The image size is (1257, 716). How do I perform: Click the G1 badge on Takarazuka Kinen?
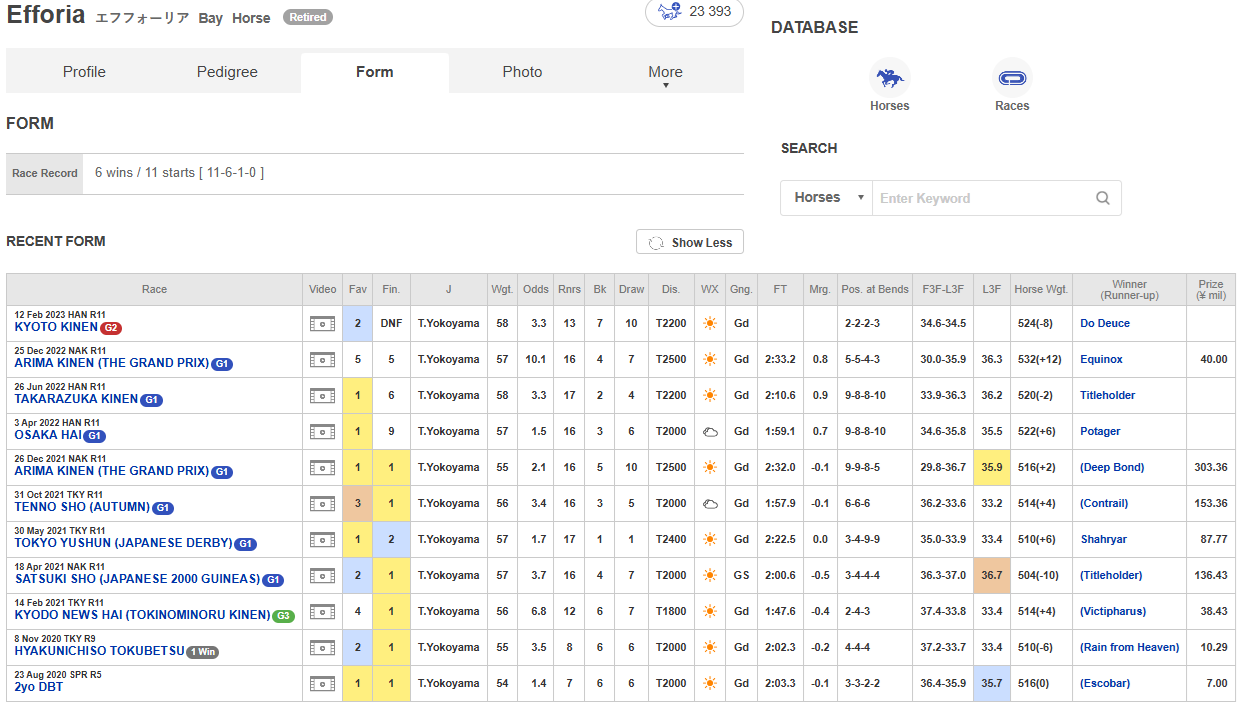151,400
